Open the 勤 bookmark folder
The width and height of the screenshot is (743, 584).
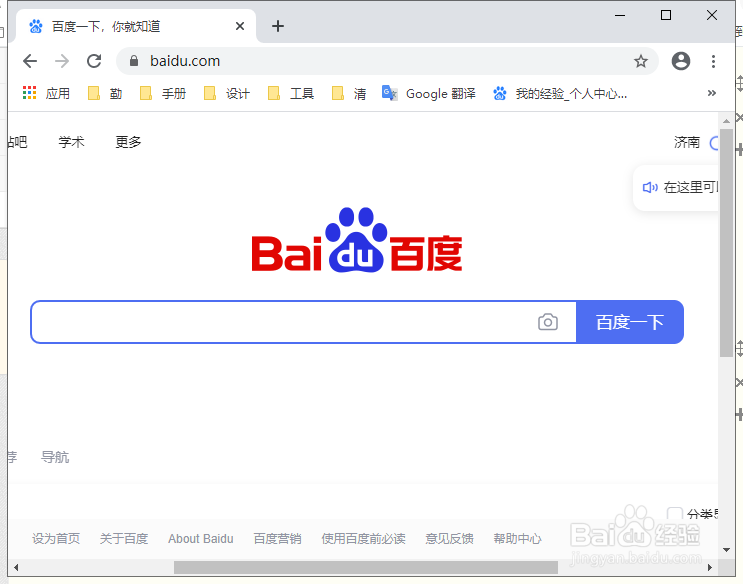[x=105, y=93]
